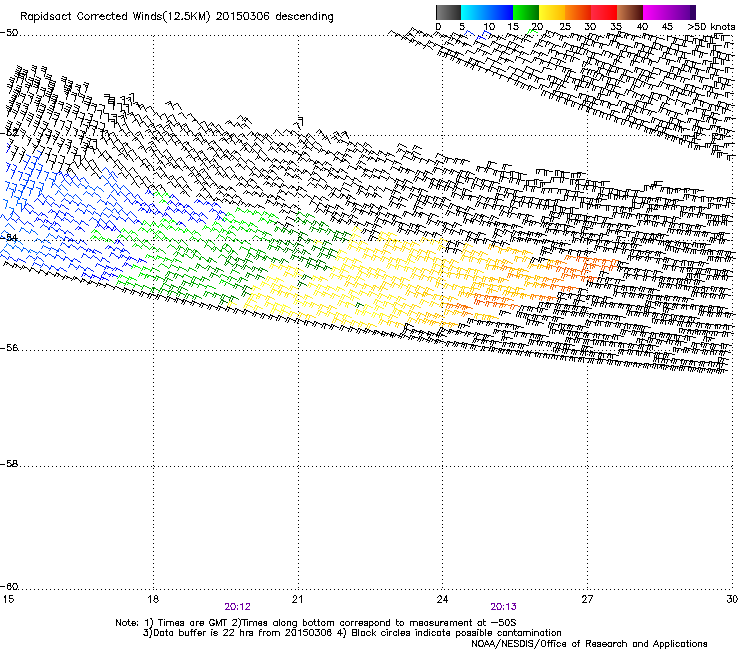The height and width of the screenshot is (650, 740).
Task: Click the 25 knots legend number
Action: 565,26
